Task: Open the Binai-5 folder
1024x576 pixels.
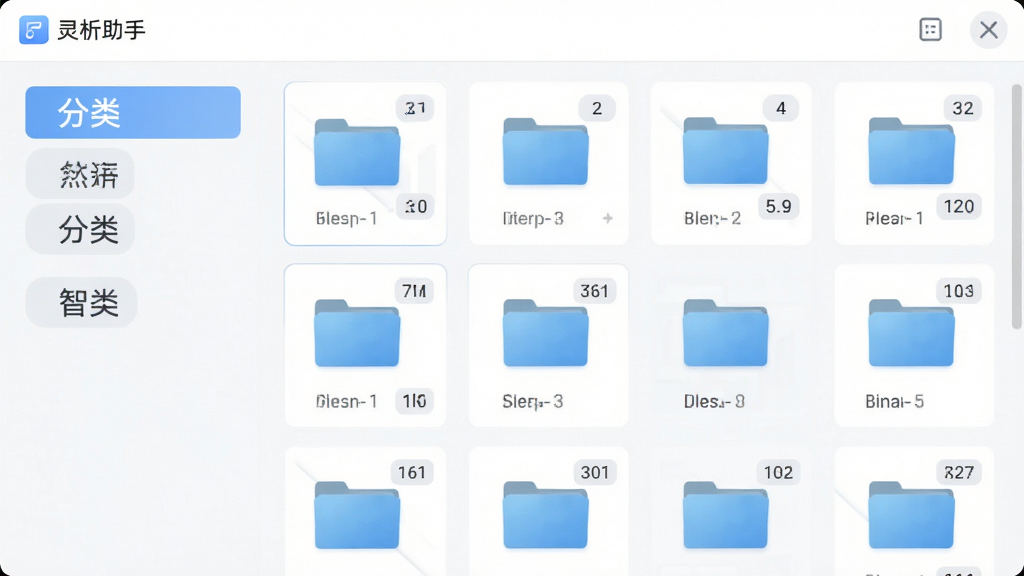Action: point(914,345)
